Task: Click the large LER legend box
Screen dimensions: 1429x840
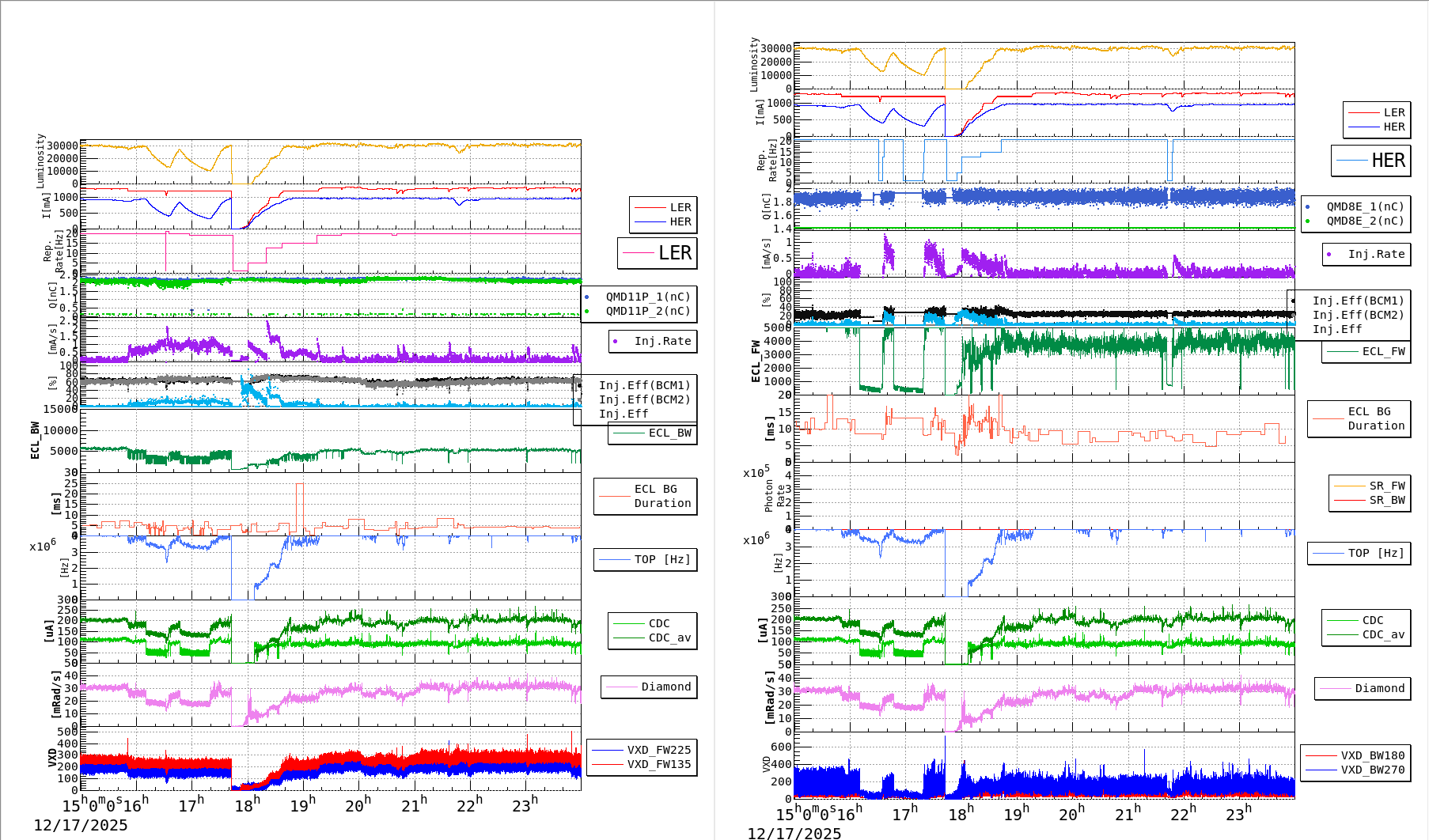Action: (657, 253)
